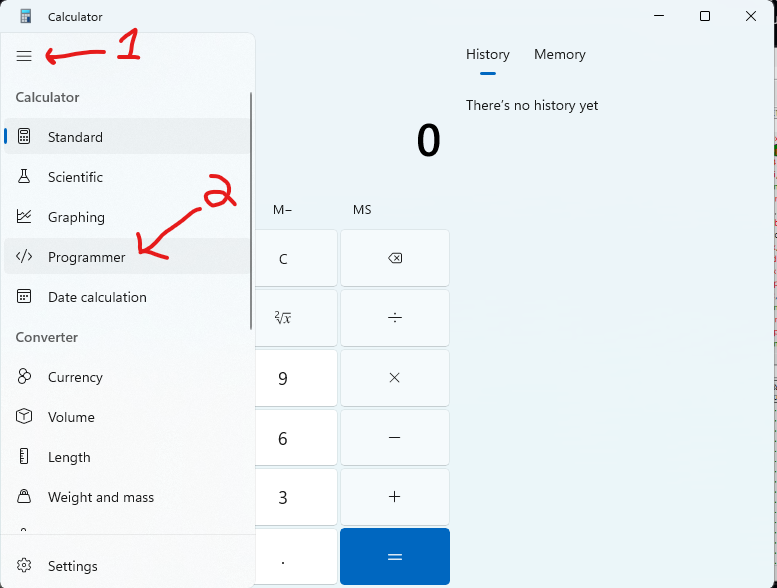Click the Settings gear icon
Viewport: 777px width, 588px height.
point(24,565)
